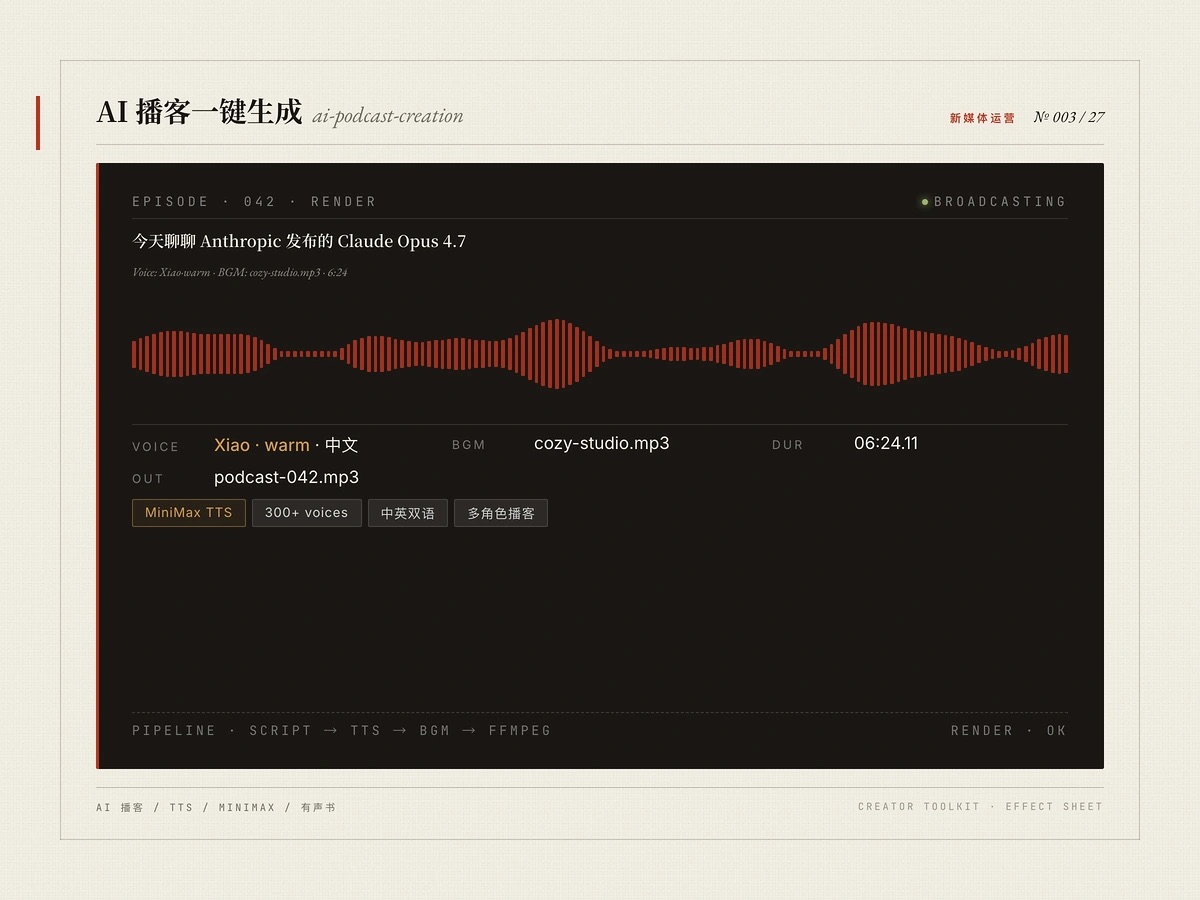Click the 300+ voices tag

tap(307, 513)
